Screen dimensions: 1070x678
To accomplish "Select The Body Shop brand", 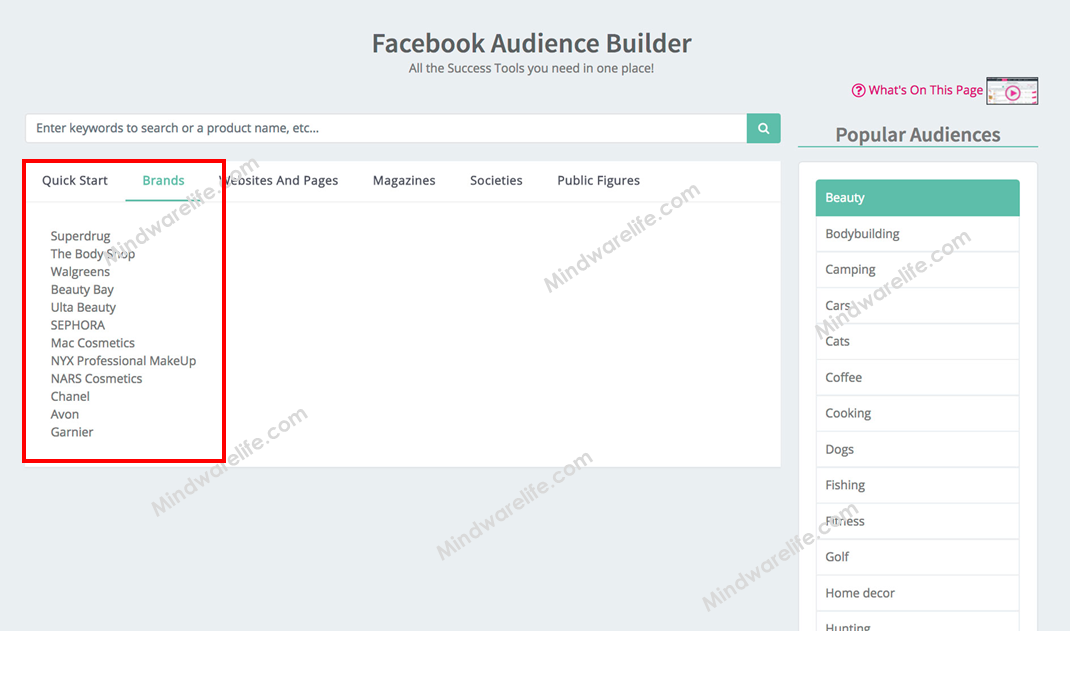I will tap(93, 254).
